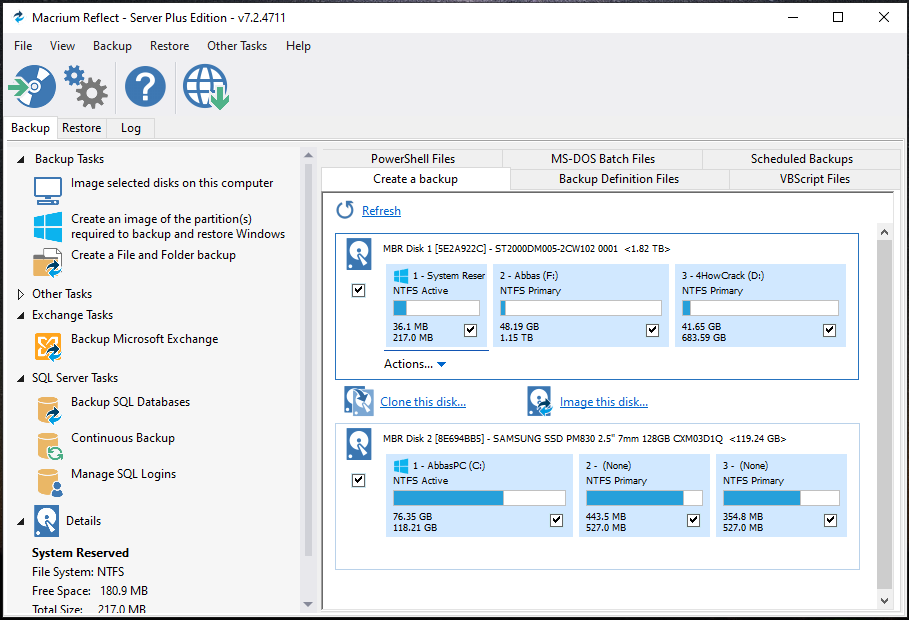Uncheck the AbbasPC (C:) partition checkbox
The image size is (909, 620).
click(x=556, y=520)
